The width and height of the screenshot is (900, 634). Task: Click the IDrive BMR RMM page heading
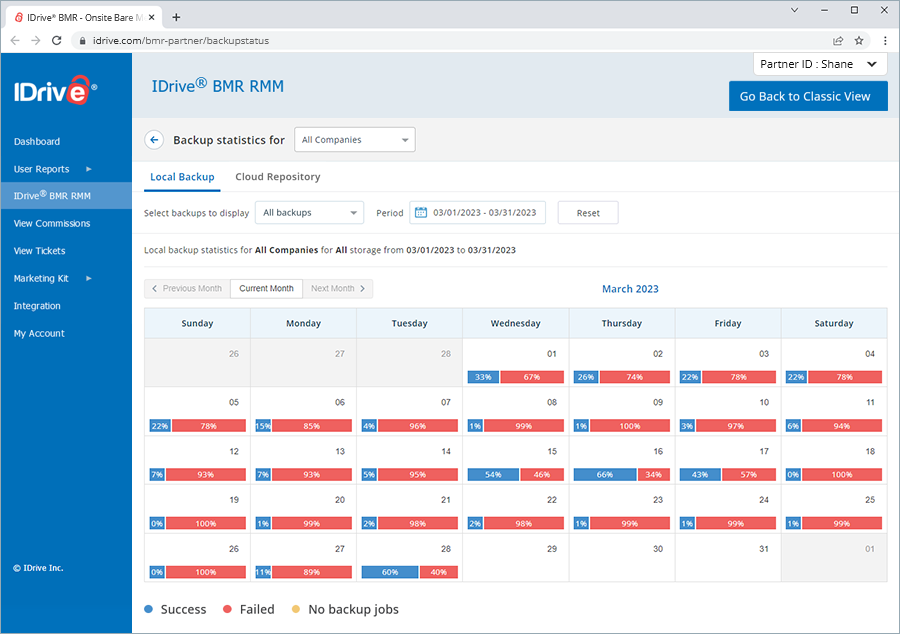[x=218, y=86]
